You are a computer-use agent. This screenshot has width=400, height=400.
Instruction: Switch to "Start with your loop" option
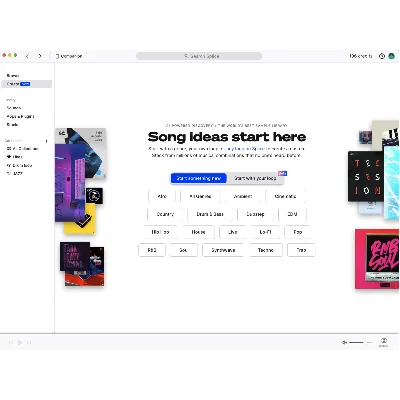click(x=255, y=178)
